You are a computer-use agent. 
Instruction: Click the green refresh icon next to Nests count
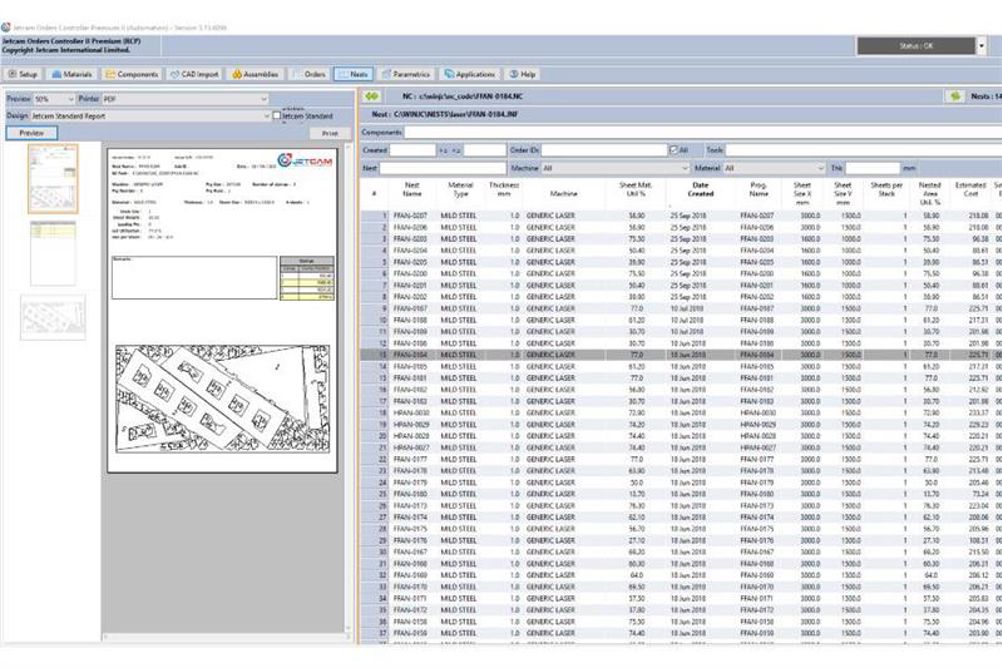[955, 97]
